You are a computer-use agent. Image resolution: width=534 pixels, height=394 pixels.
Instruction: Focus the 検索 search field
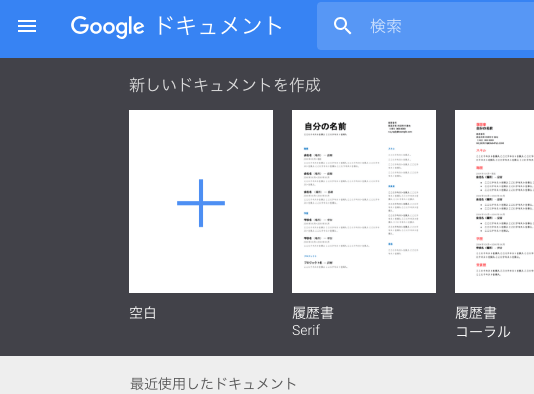pos(425,26)
